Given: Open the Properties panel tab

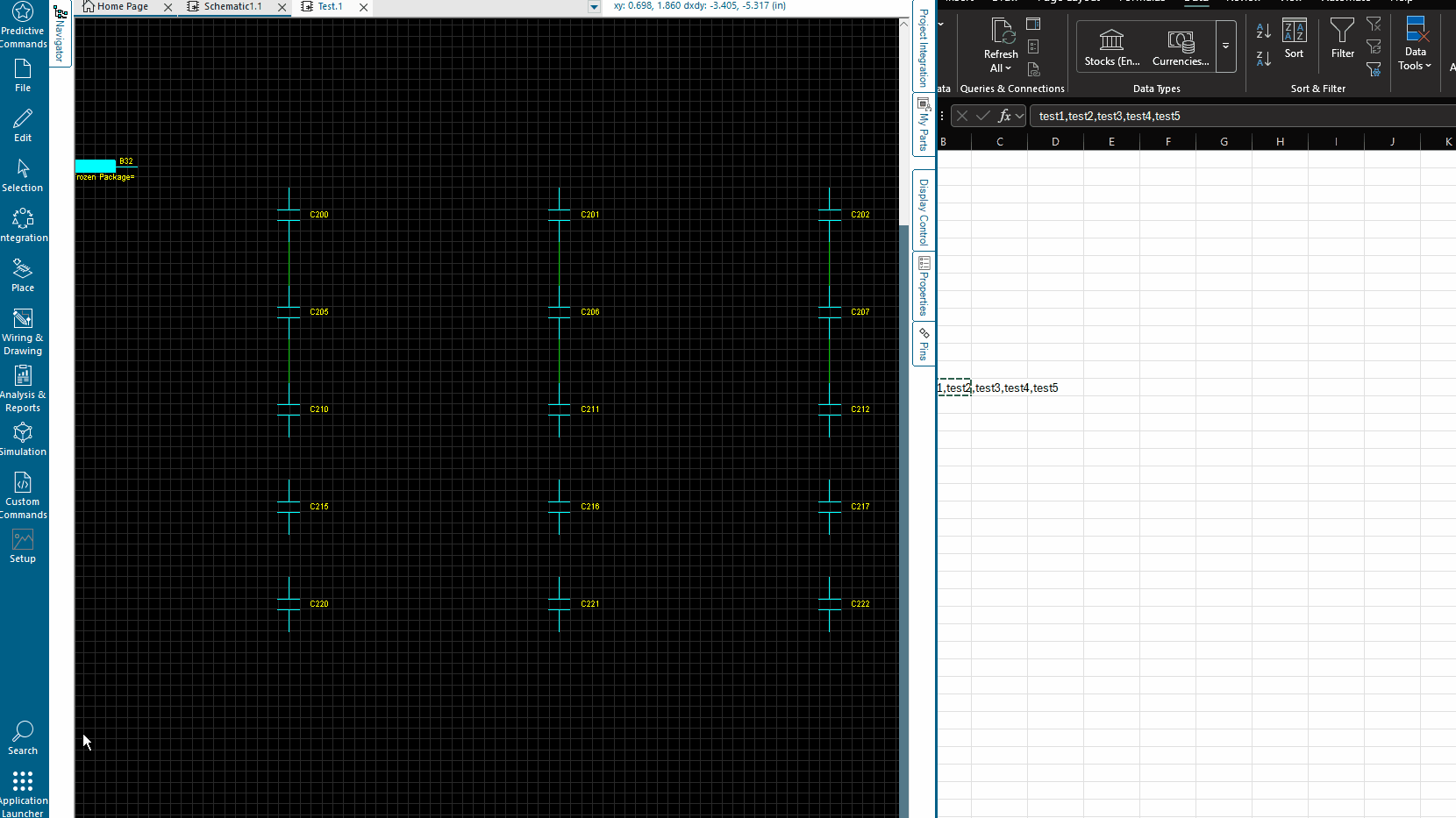Looking at the screenshot, I should [x=924, y=286].
